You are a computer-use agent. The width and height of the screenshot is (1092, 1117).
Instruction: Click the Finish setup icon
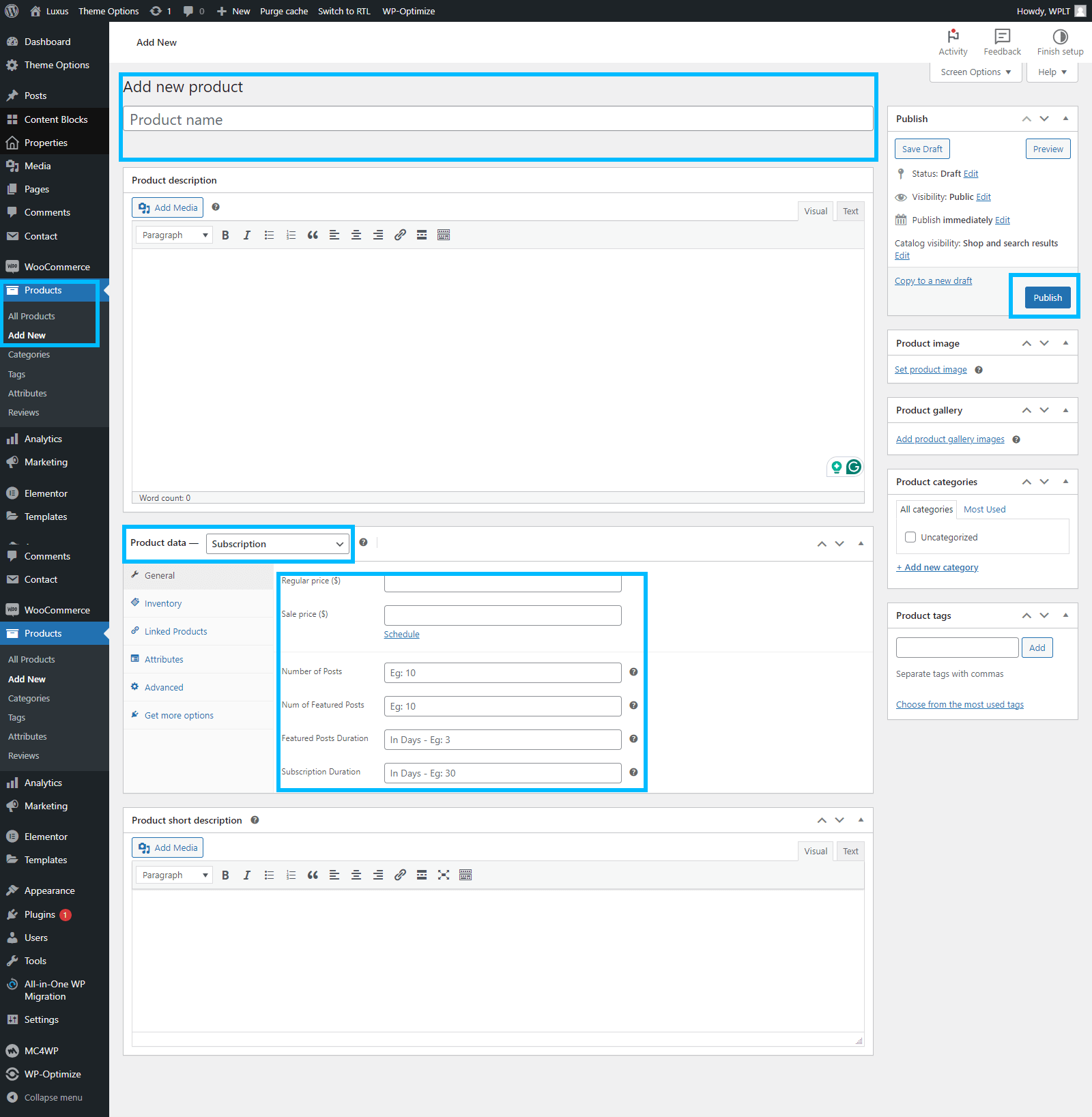pyautogui.click(x=1060, y=37)
